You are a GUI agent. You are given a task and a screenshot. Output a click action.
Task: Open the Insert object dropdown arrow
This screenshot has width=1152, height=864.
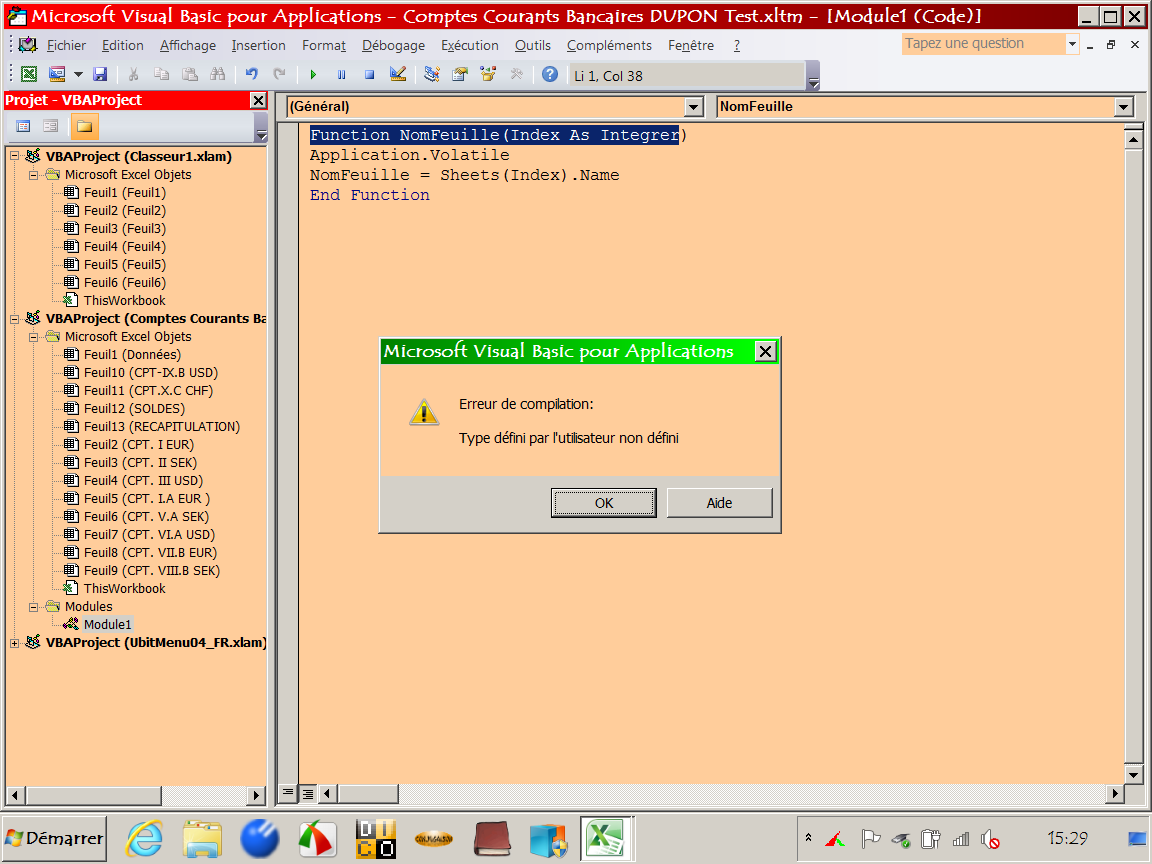point(78,74)
